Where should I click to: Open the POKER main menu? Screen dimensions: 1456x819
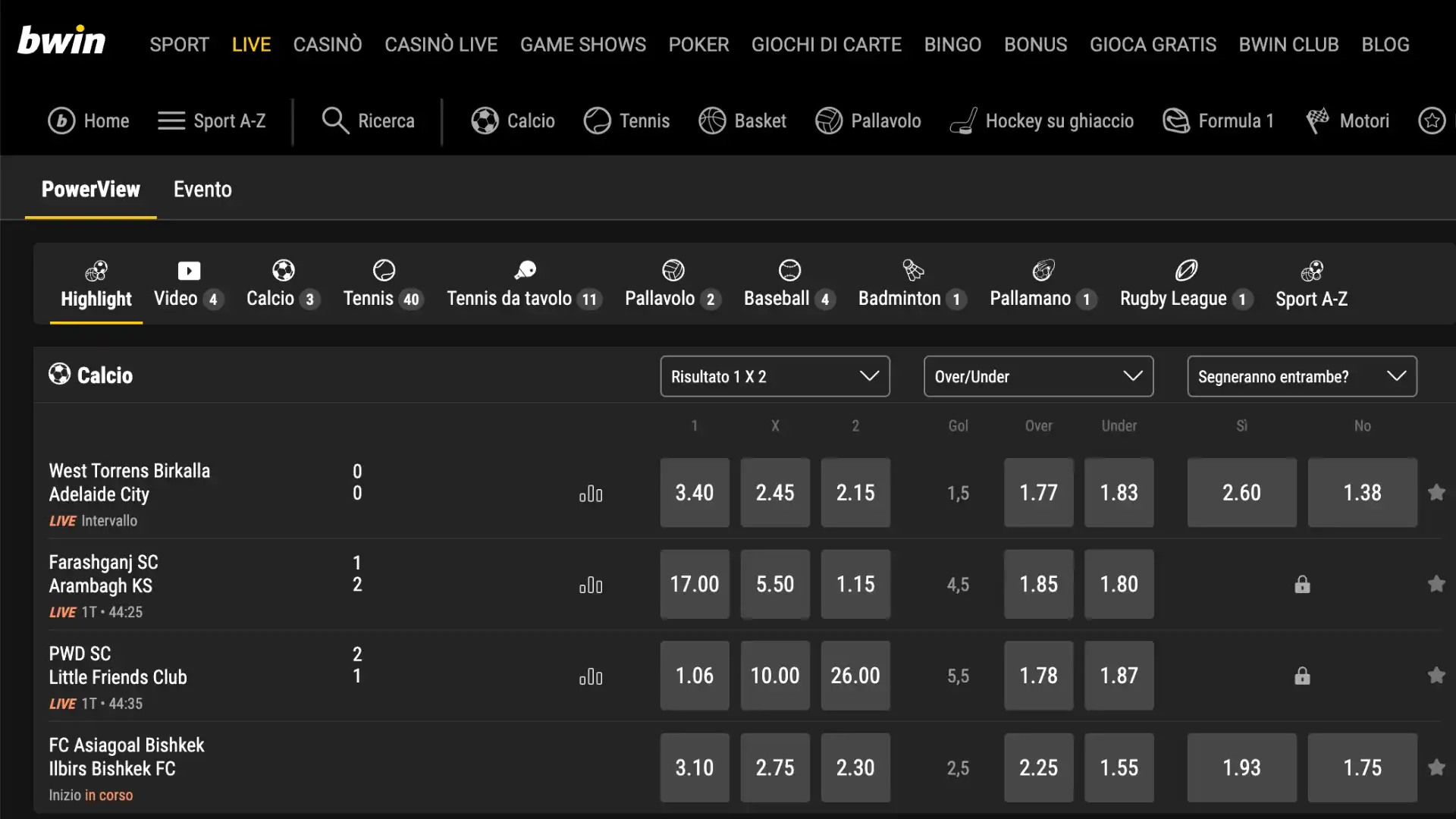(x=698, y=45)
